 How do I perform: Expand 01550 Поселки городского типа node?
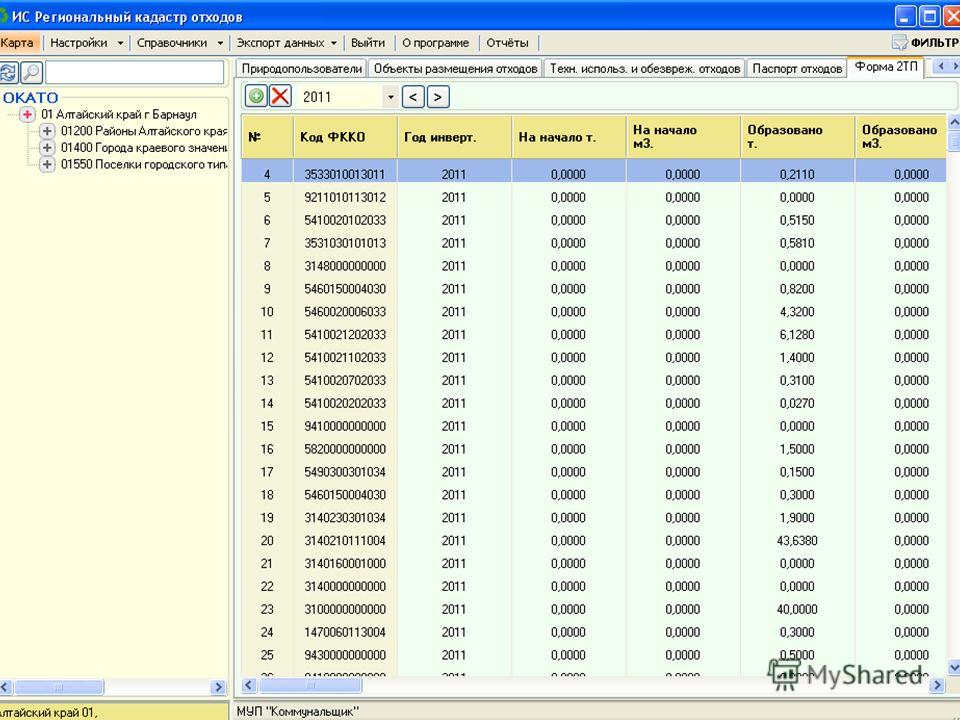[47, 164]
